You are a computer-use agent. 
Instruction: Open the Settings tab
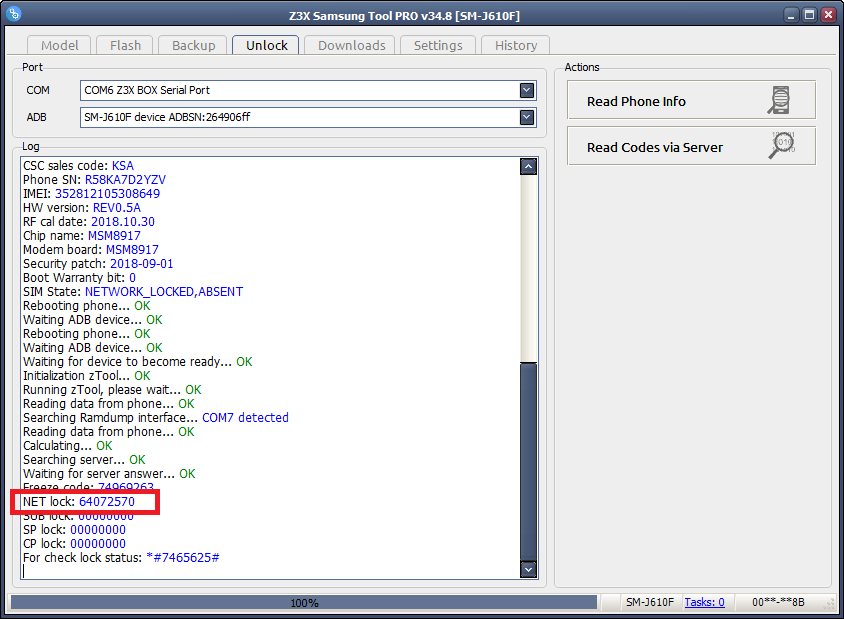click(x=438, y=45)
